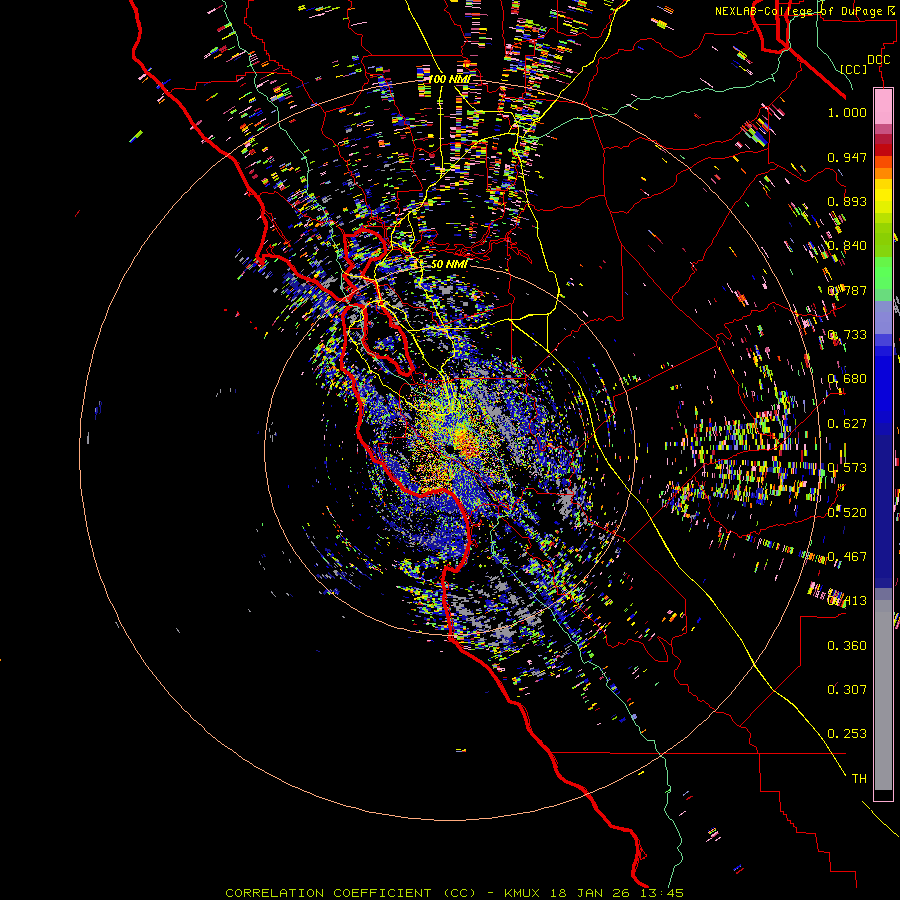The image size is (900, 900).
Task: Click the Correlation Coefficient KMUX caption text
Action: [454, 893]
